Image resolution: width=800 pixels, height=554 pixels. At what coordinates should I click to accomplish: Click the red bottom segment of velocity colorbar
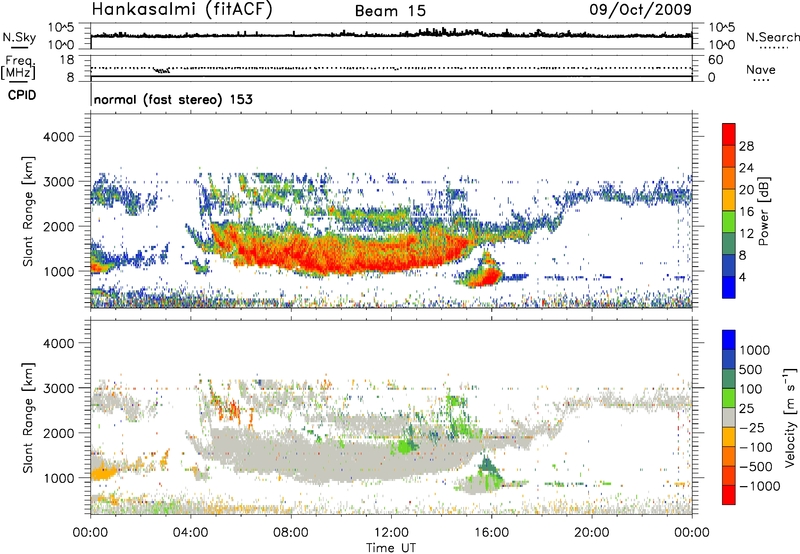pyautogui.click(x=729, y=495)
